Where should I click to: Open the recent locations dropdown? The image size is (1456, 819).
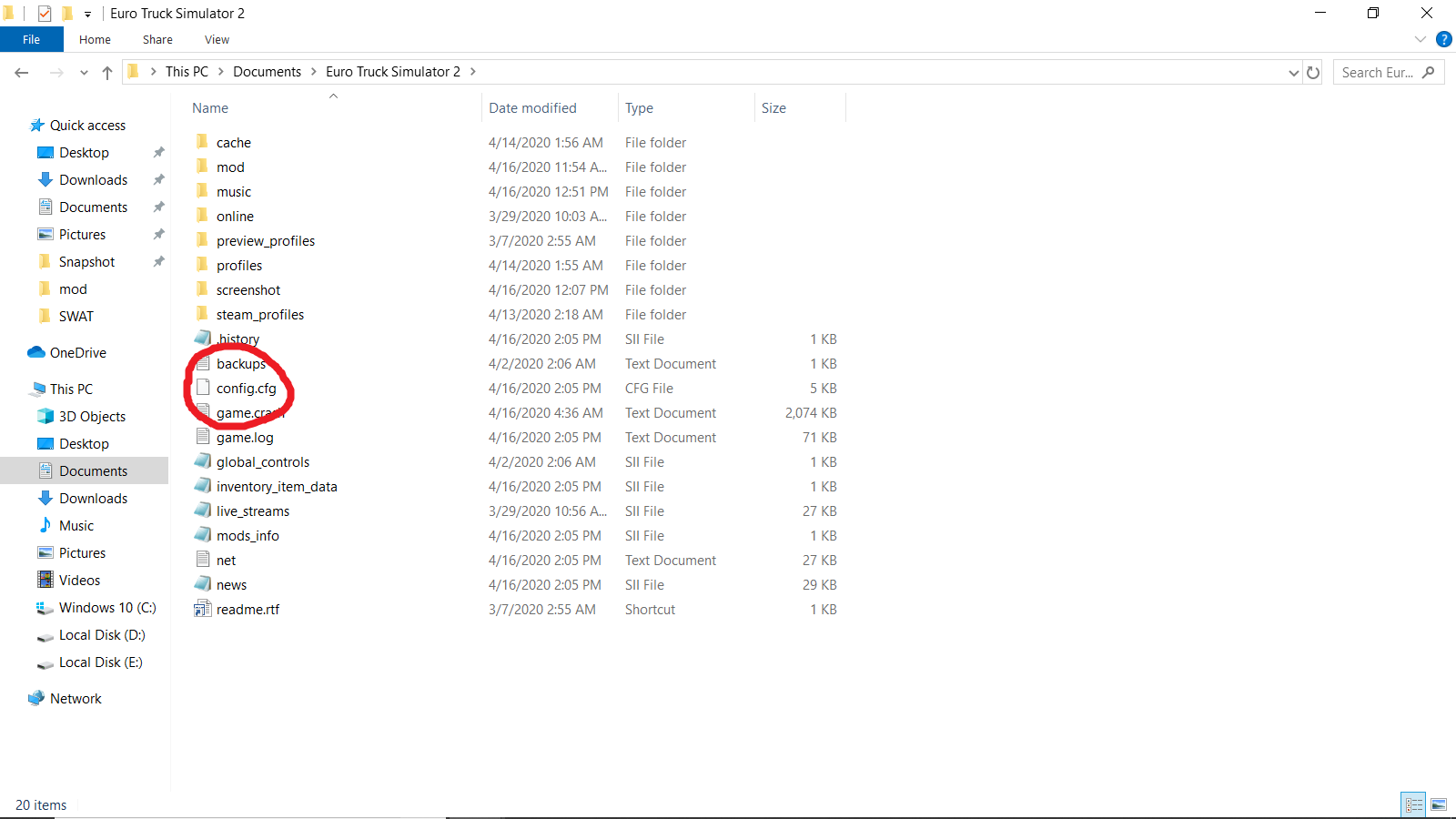tap(84, 72)
